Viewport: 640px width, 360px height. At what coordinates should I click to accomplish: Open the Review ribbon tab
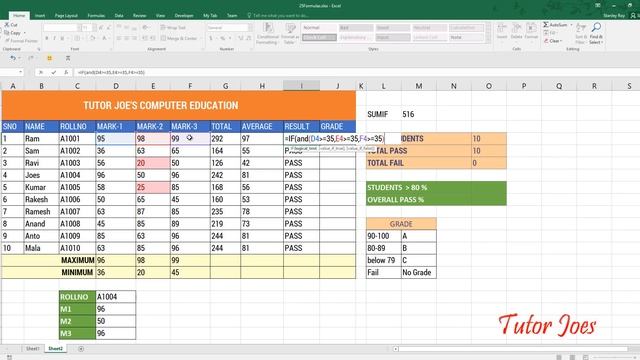click(x=140, y=16)
